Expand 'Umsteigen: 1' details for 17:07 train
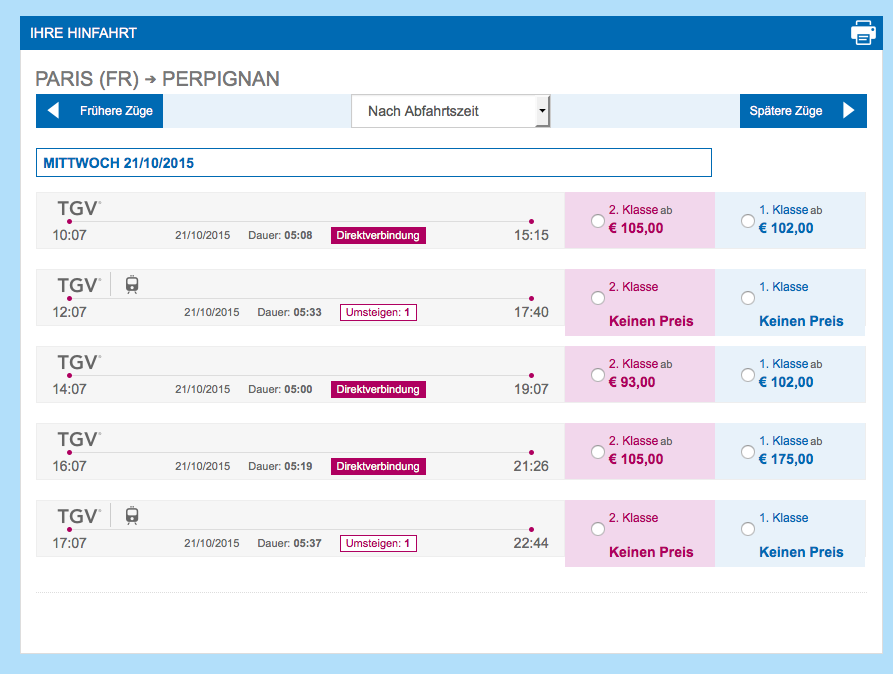 pos(379,543)
